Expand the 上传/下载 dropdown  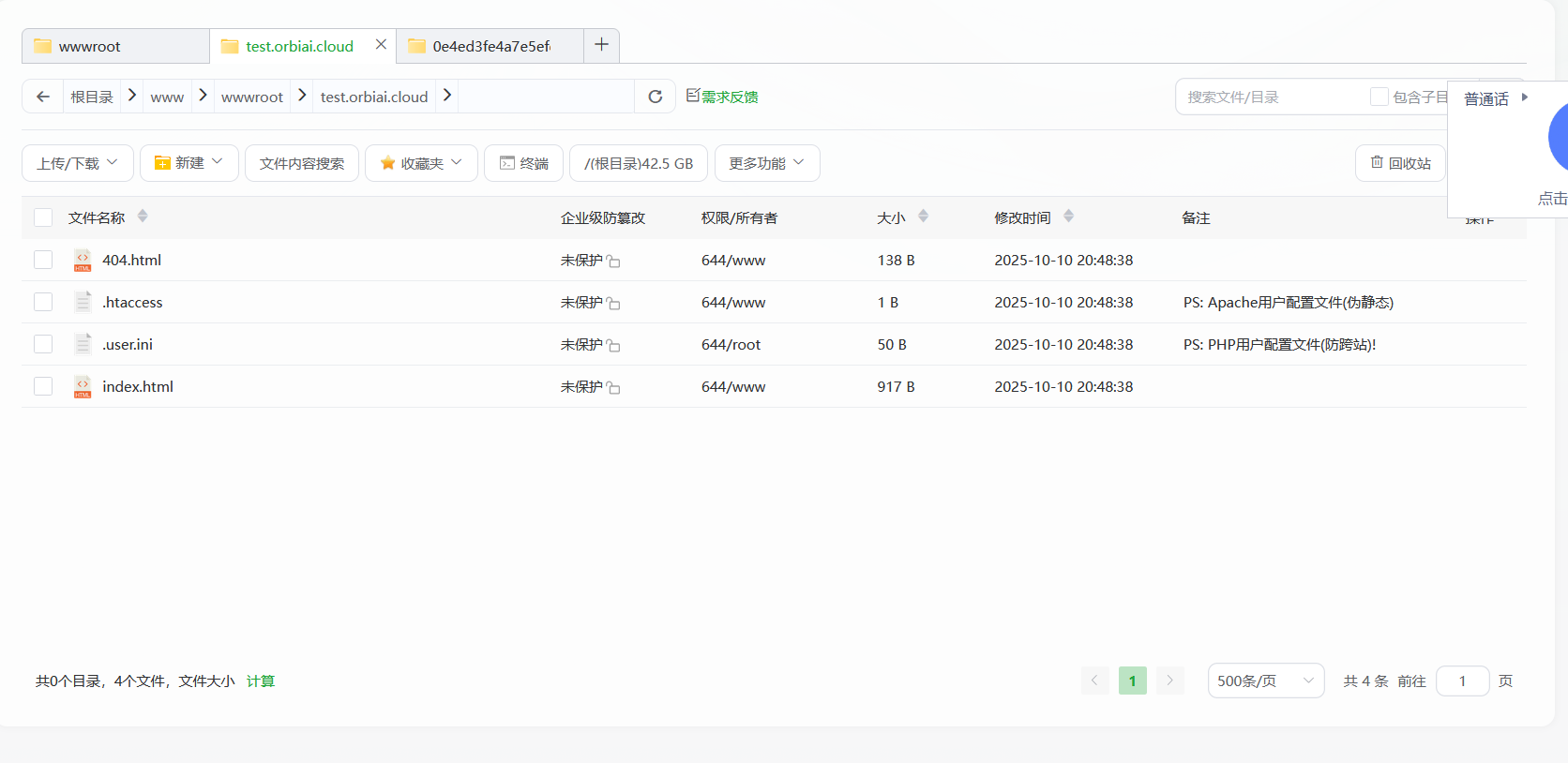coord(78,163)
